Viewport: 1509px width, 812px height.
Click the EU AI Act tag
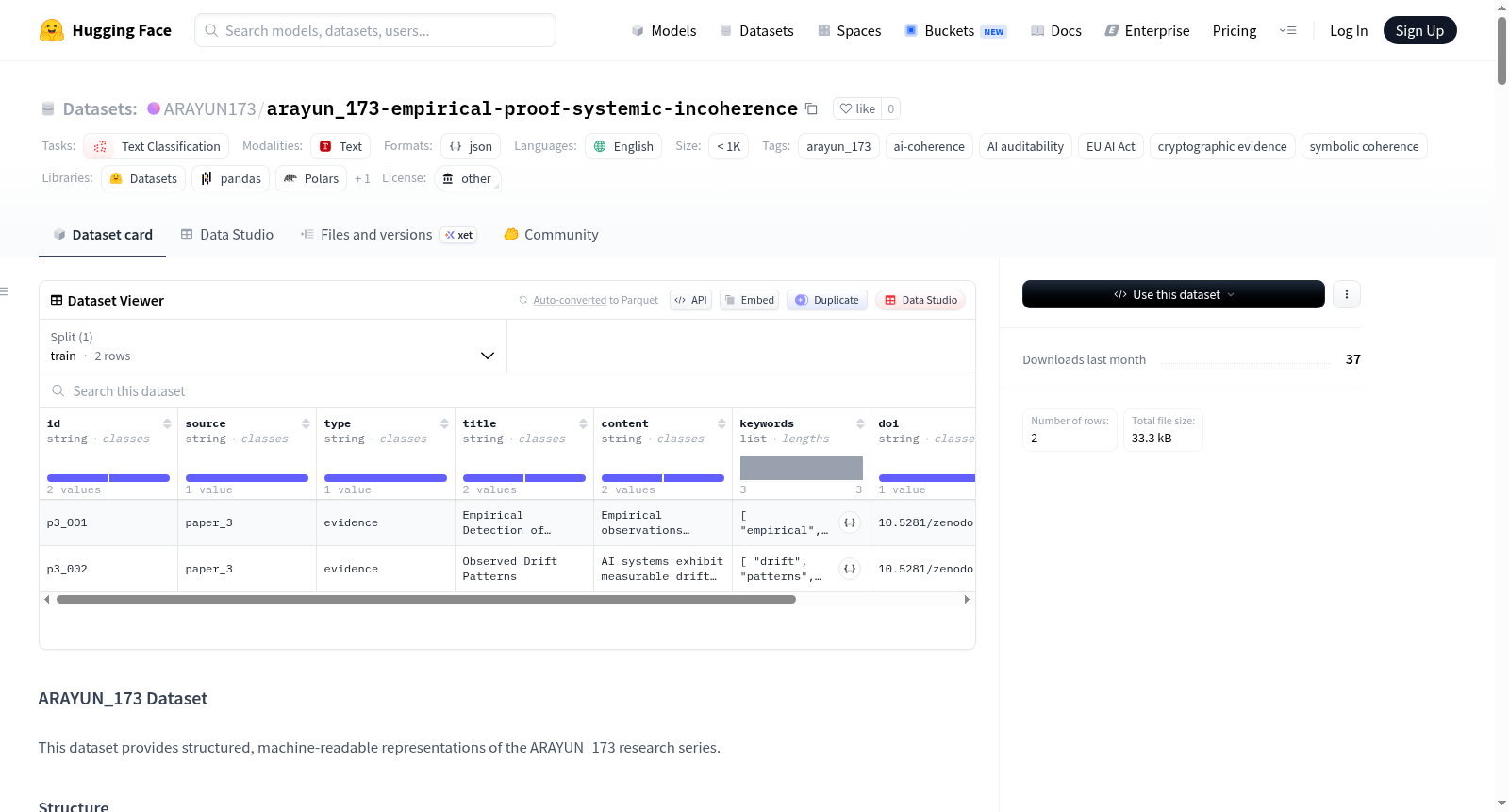[x=1111, y=146]
